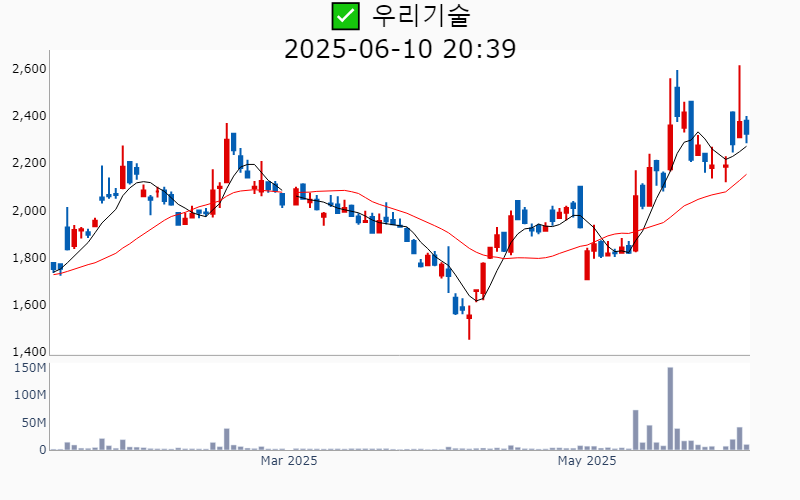Click the green checkmark icon beside the title

tap(345, 16)
